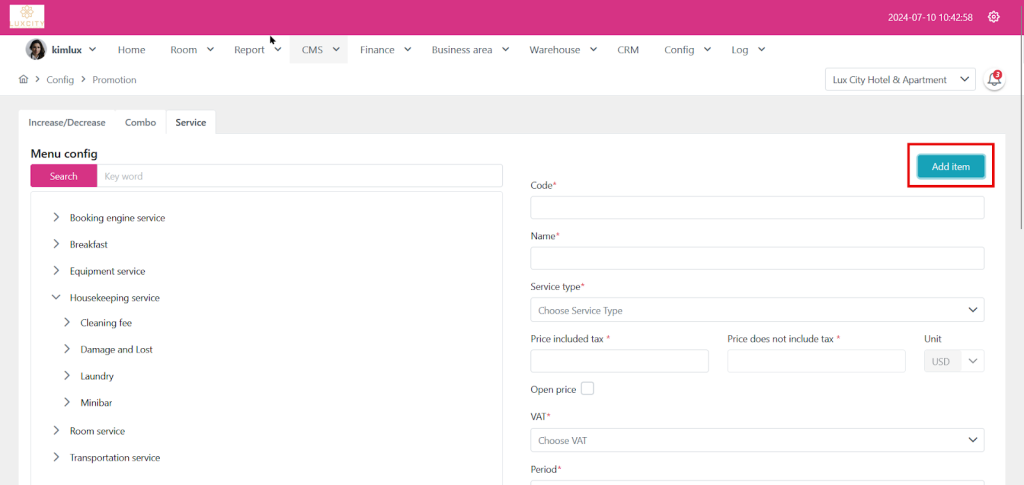Open the Finance menu
This screenshot has width=1024, height=485.
point(385,49)
